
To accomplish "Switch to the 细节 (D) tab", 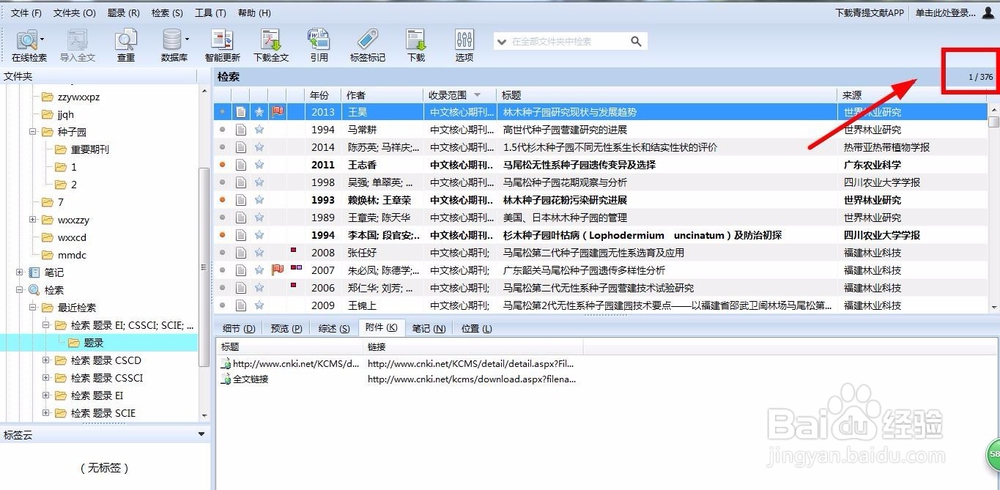I will (x=239, y=329).
